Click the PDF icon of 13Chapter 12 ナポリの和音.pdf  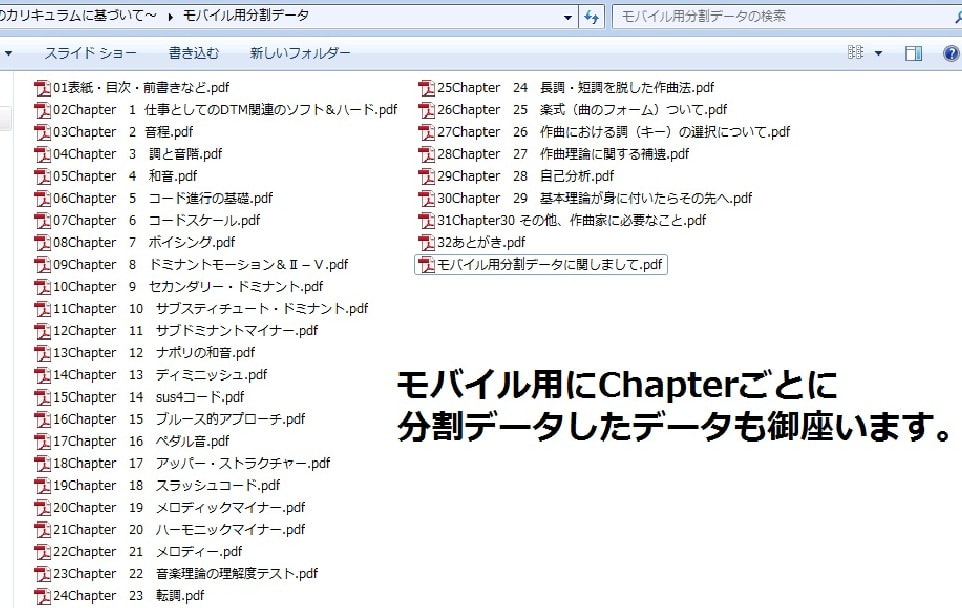(42, 353)
